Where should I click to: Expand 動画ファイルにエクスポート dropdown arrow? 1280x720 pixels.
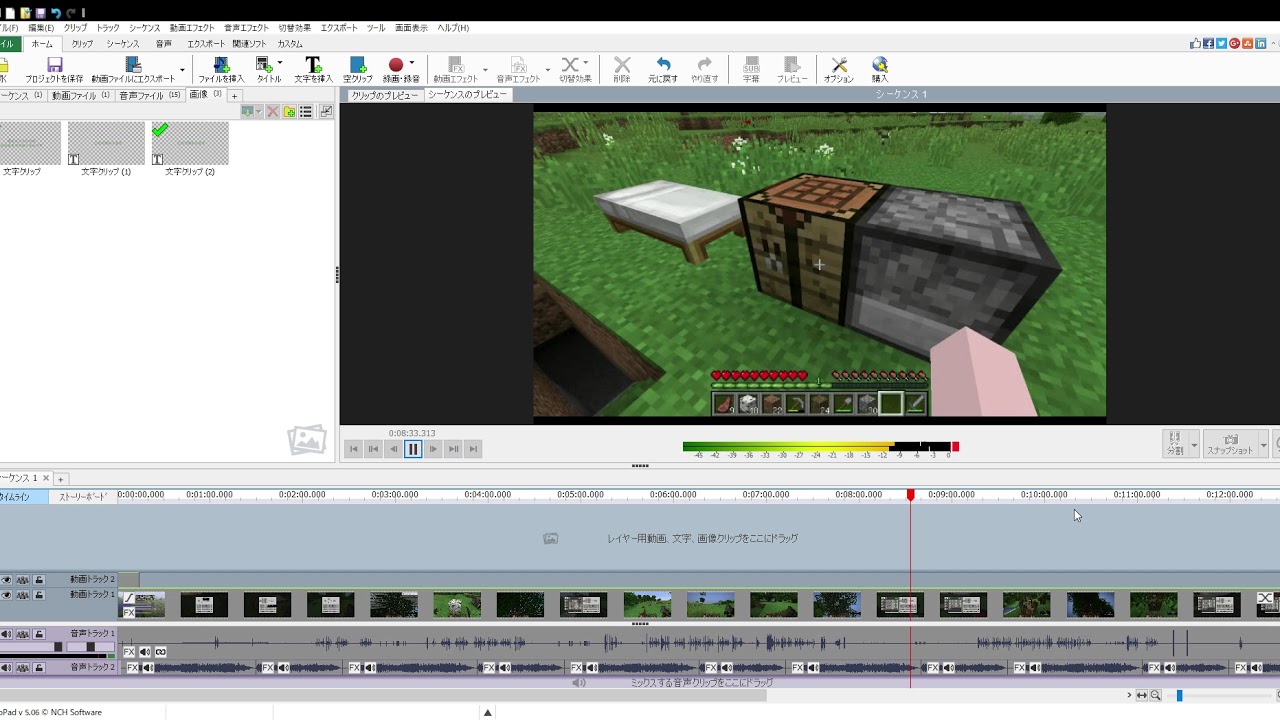point(182,70)
